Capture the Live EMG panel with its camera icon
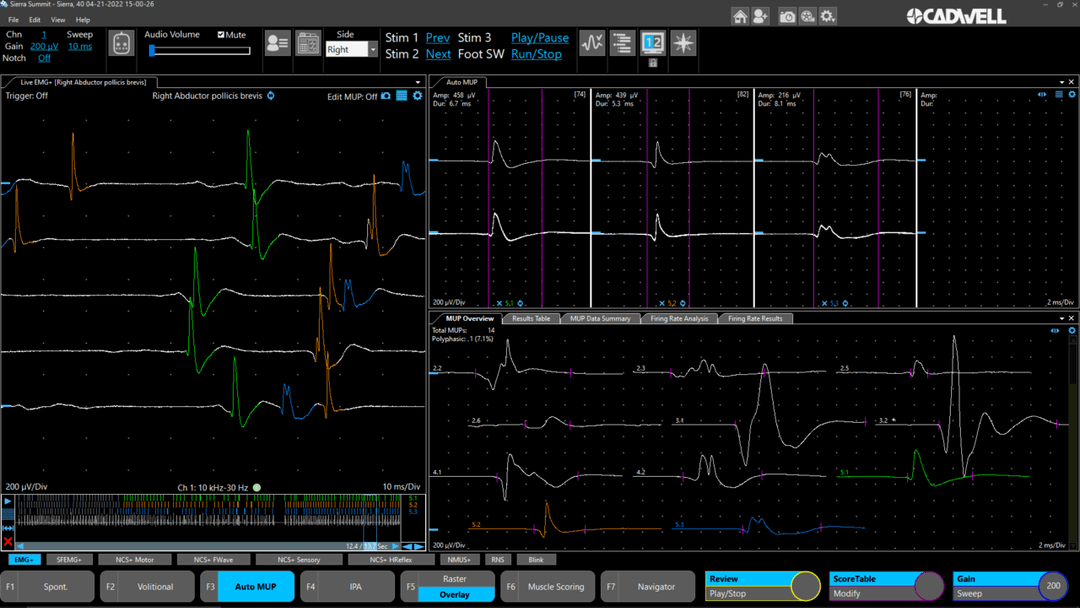 (386, 96)
